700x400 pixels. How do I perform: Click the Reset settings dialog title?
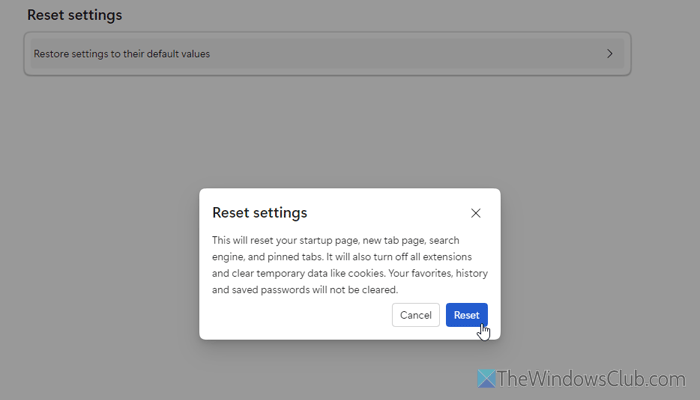(259, 212)
